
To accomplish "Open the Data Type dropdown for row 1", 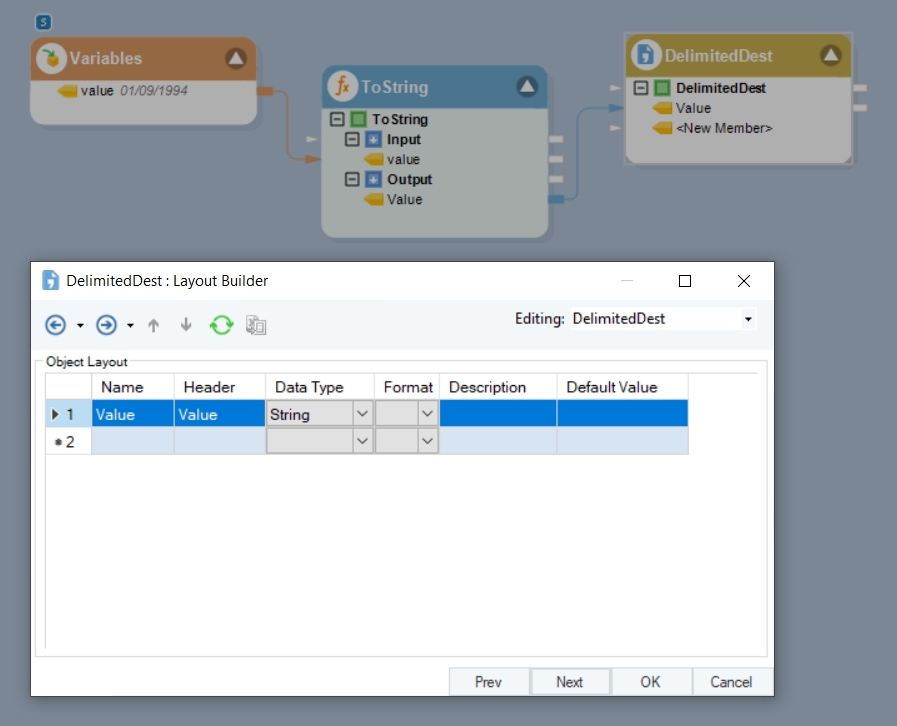I will coord(362,414).
